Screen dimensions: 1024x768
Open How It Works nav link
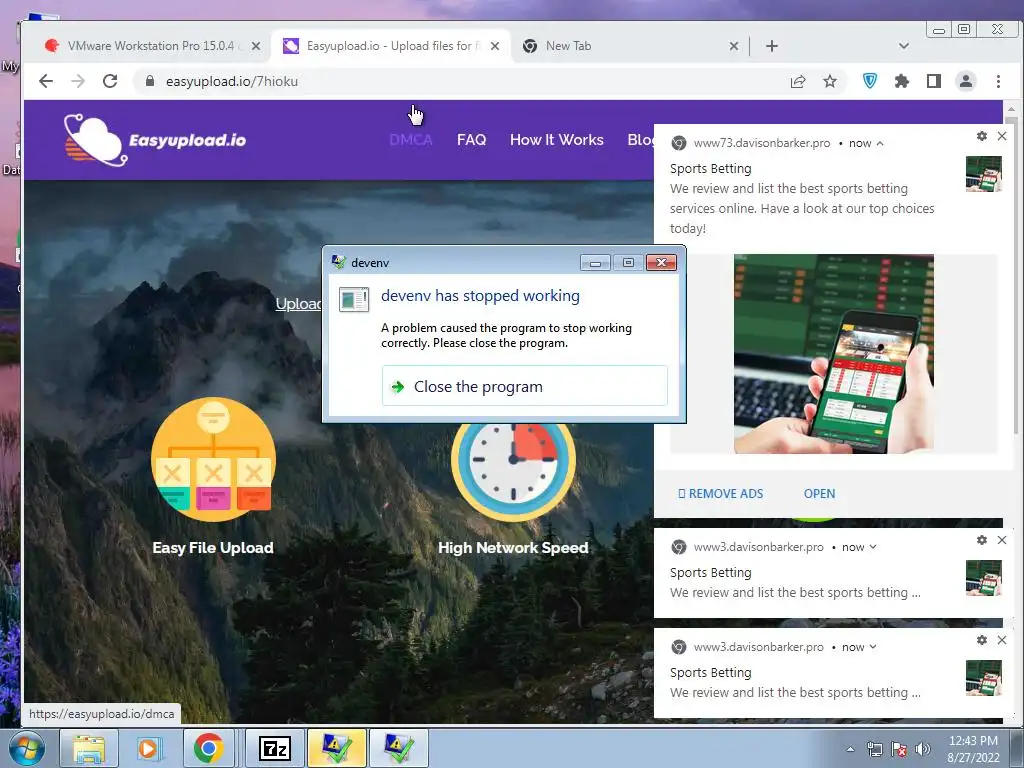pyautogui.click(x=556, y=140)
